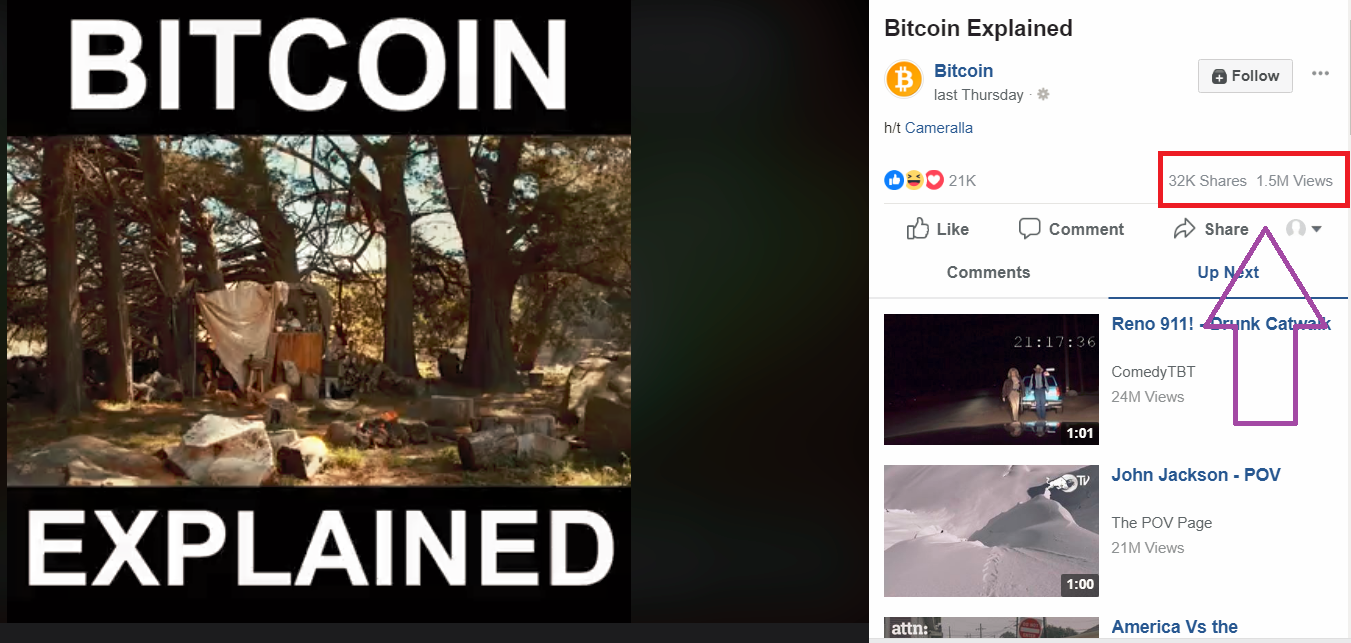
Task: Play the John Jackson POV thumbnail
Action: coord(991,530)
